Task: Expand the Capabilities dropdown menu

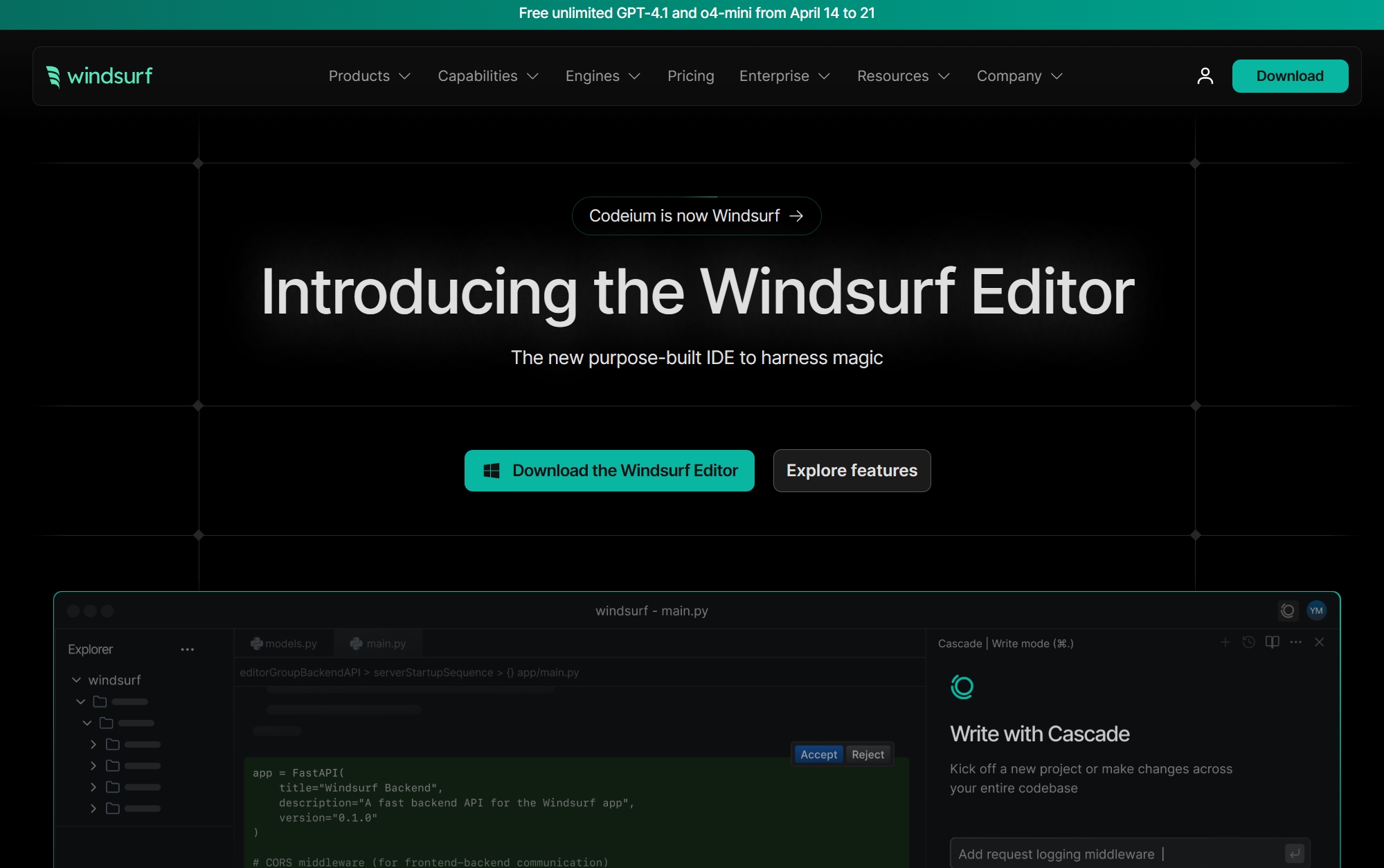Action: tap(488, 76)
